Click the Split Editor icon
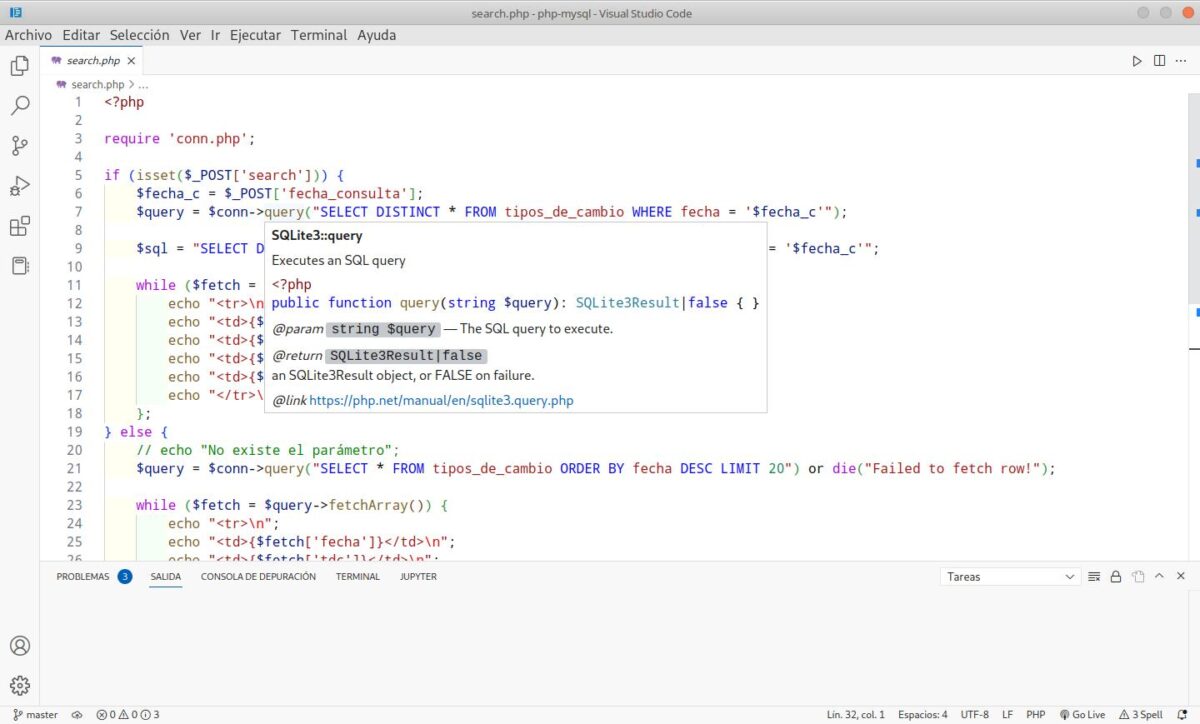1200x724 pixels. point(1159,61)
